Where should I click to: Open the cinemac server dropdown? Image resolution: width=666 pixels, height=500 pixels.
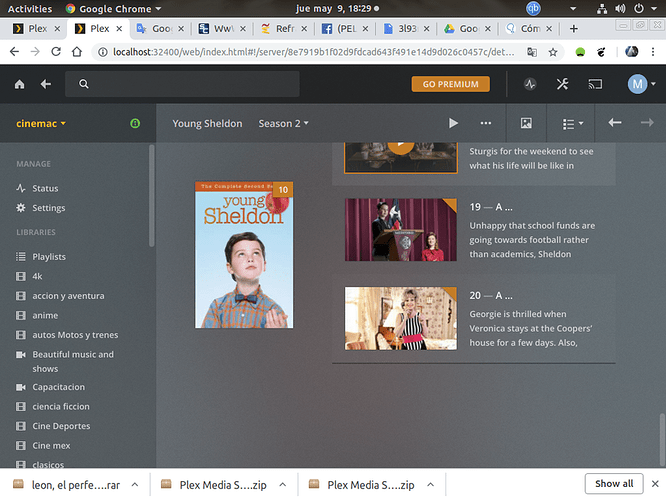click(41, 123)
